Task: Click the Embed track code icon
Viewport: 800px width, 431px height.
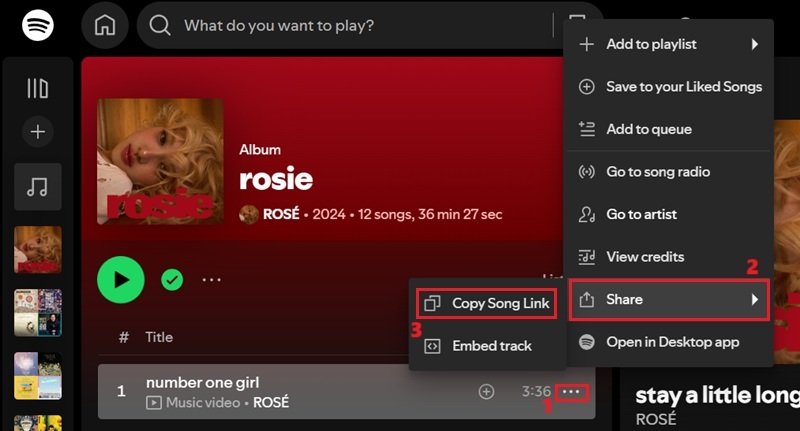Action: tap(432, 346)
